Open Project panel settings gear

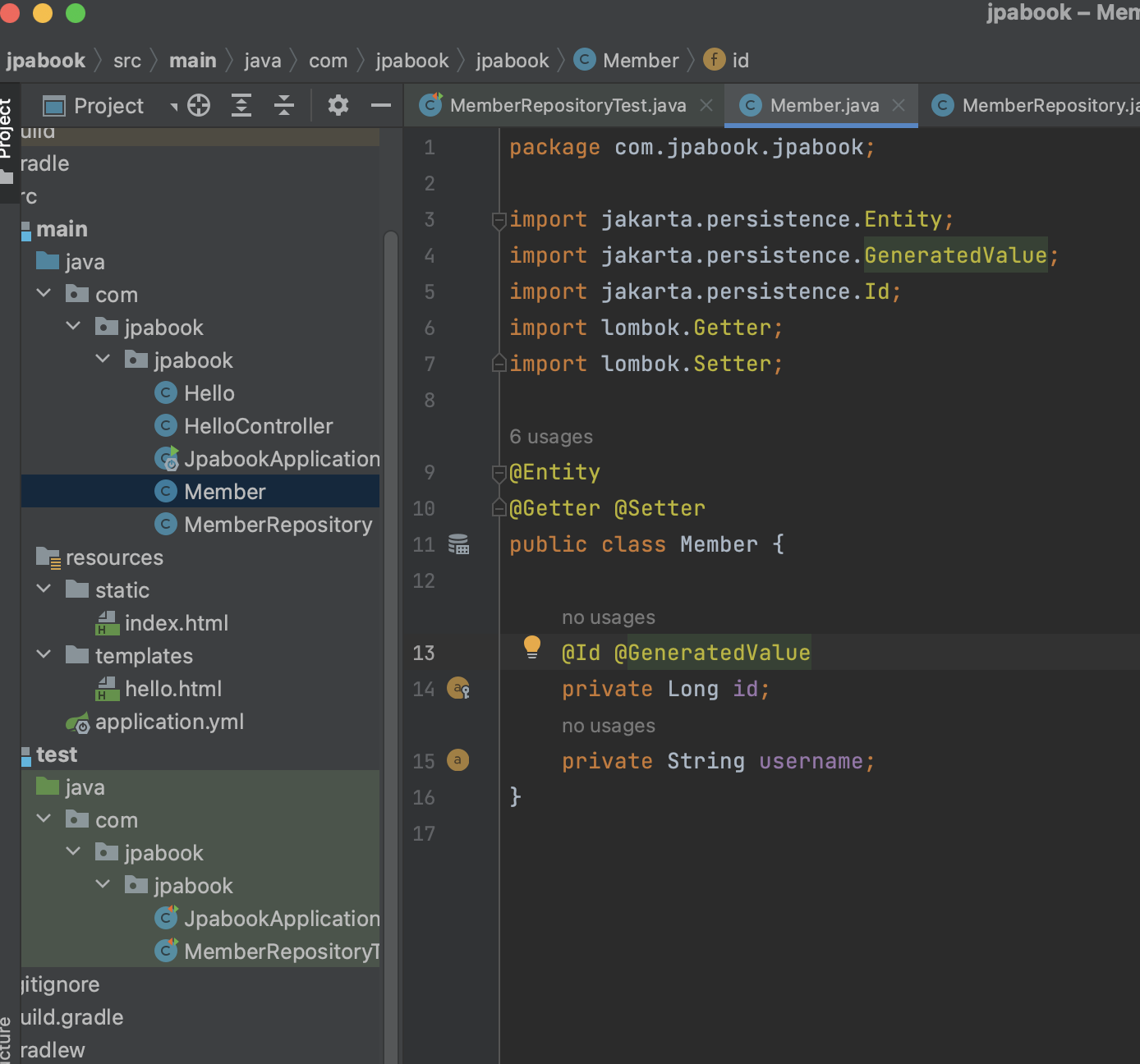pos(338,105)
